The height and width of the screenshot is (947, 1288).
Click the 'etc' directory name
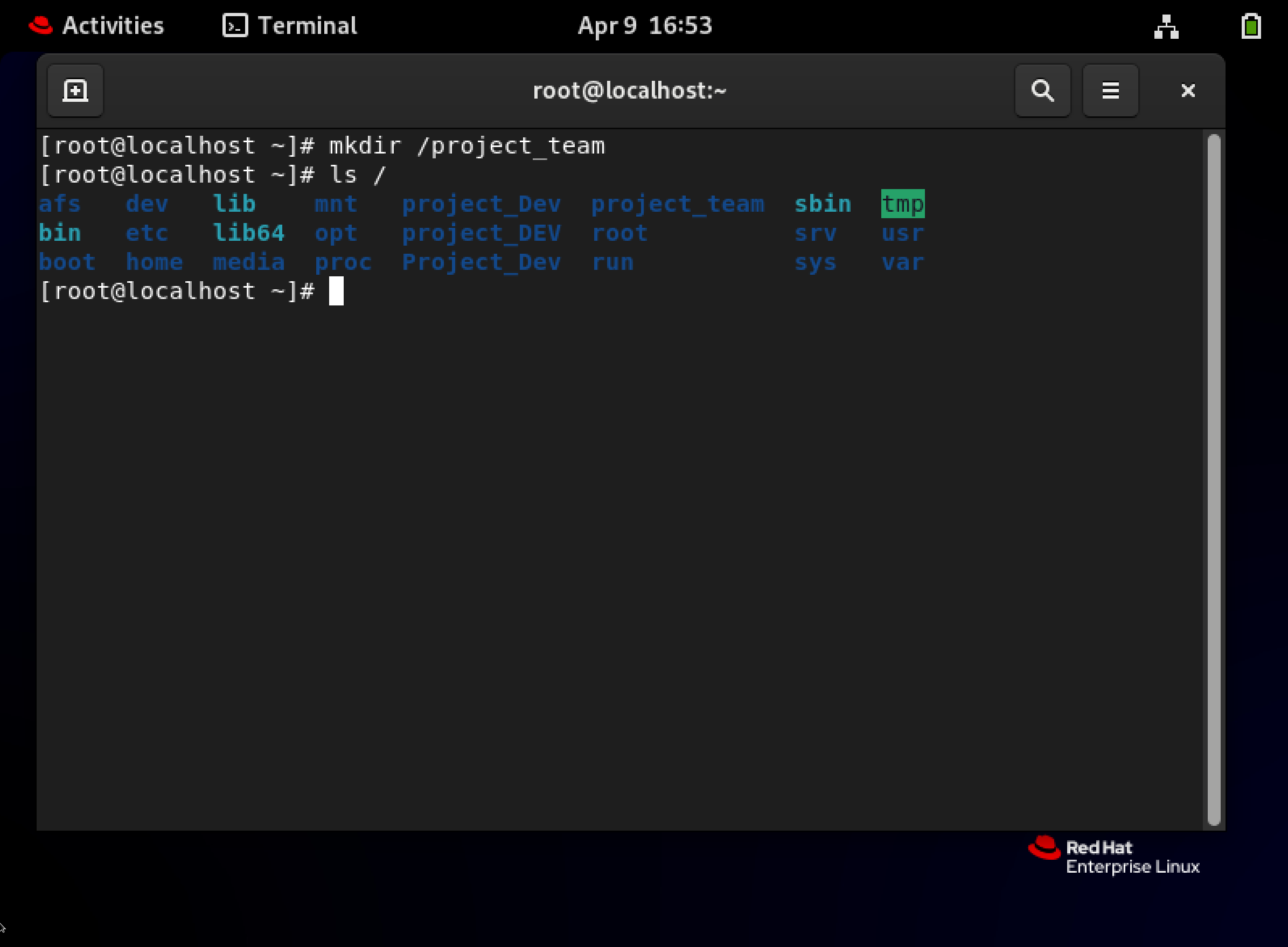(x=147, y=233)
